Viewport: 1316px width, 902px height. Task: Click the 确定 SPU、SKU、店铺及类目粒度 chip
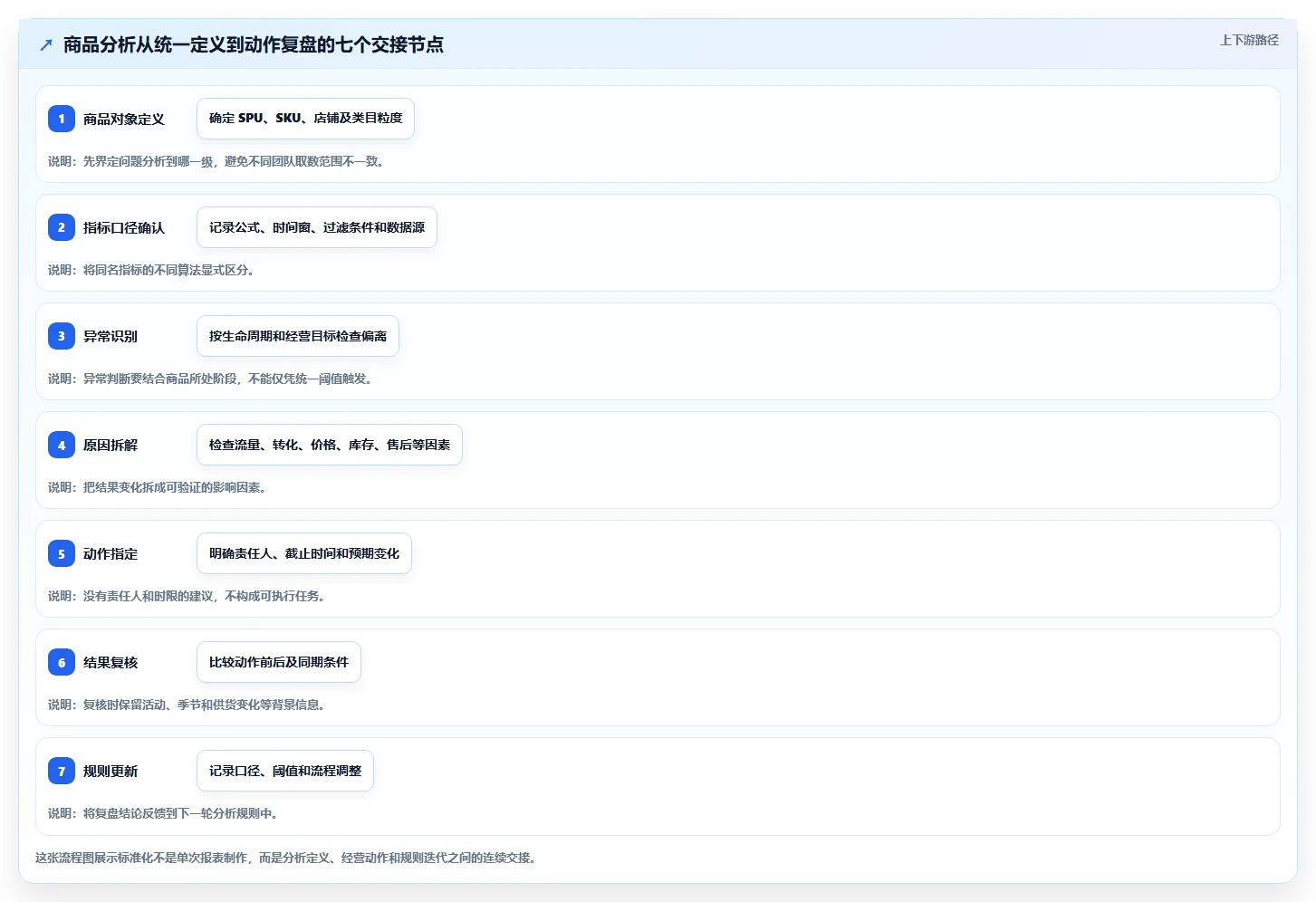click(x=305, y=119)
